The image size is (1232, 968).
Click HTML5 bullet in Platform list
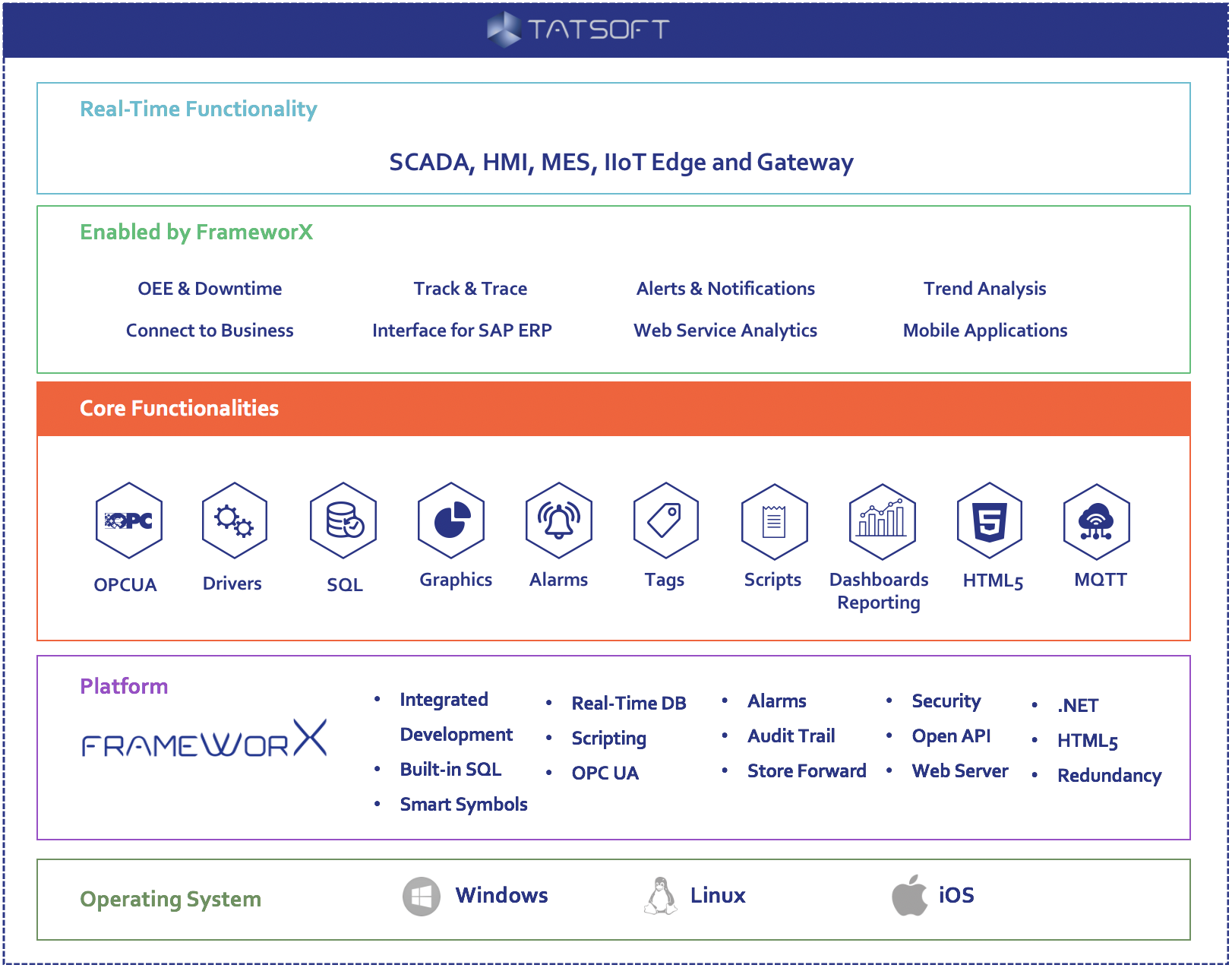(x=1087, y=742)
